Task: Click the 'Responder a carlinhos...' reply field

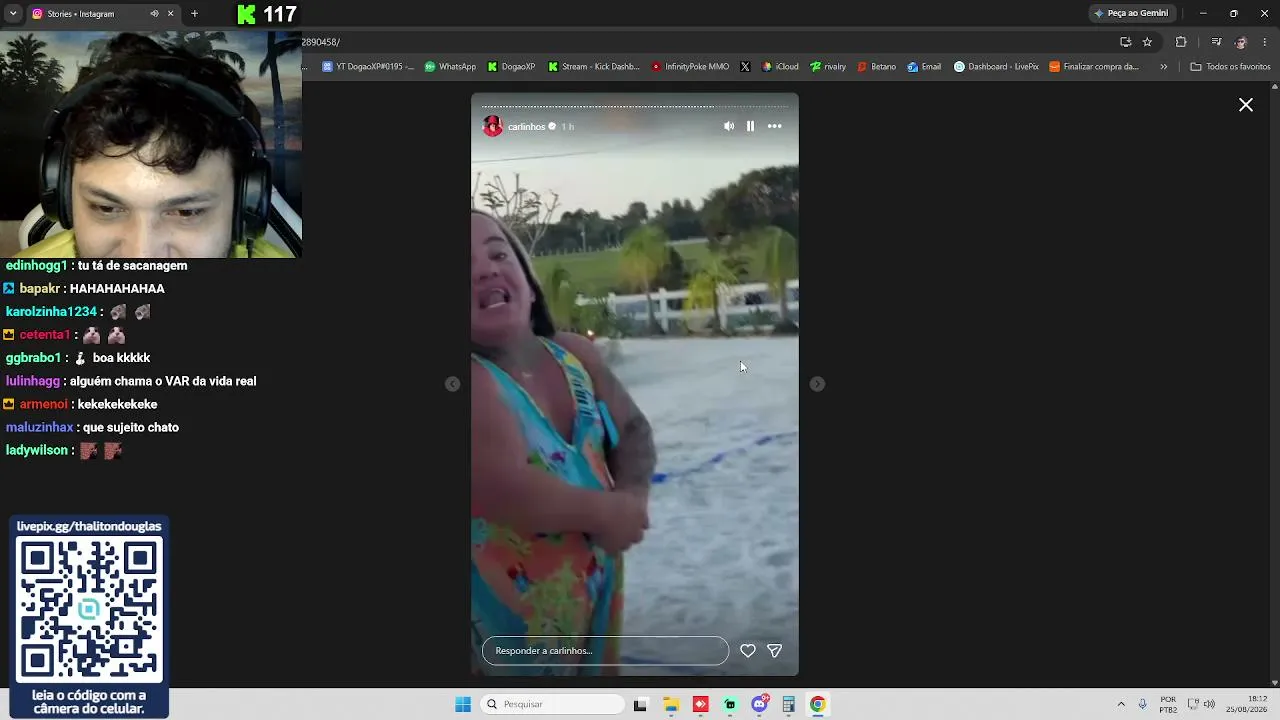Action: [605, 651]
